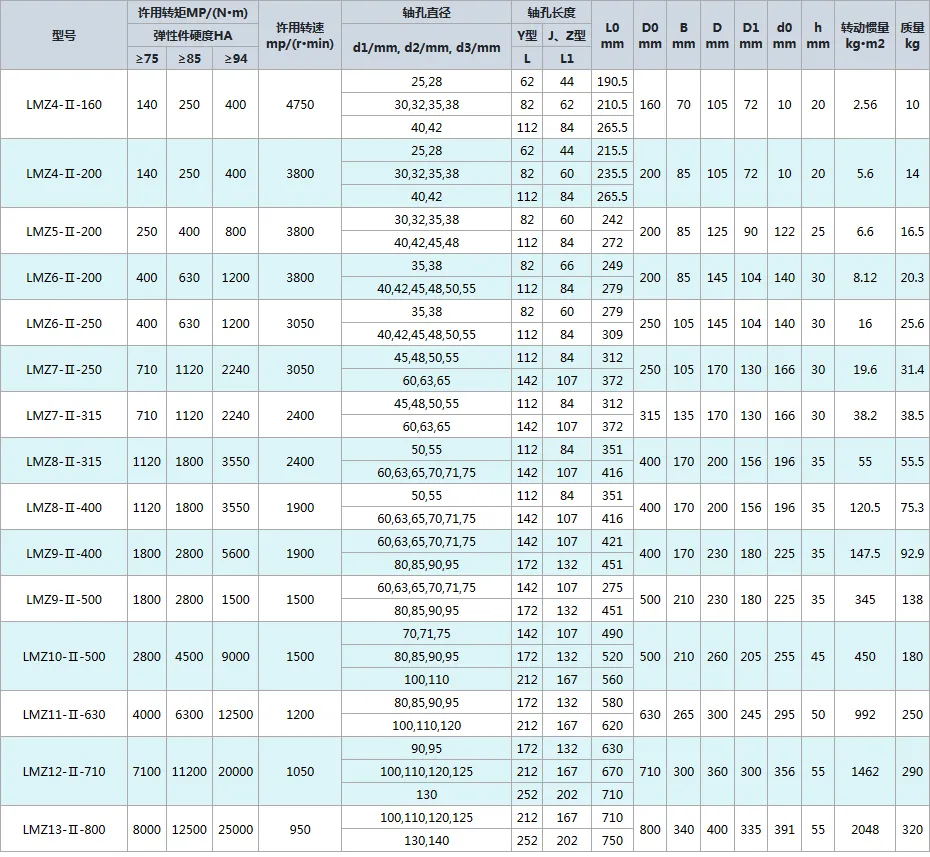This screenshot has height=857, width=930.
Task: Click the 弹性件硬度HA header cell
Action: [x=192, y=36]
